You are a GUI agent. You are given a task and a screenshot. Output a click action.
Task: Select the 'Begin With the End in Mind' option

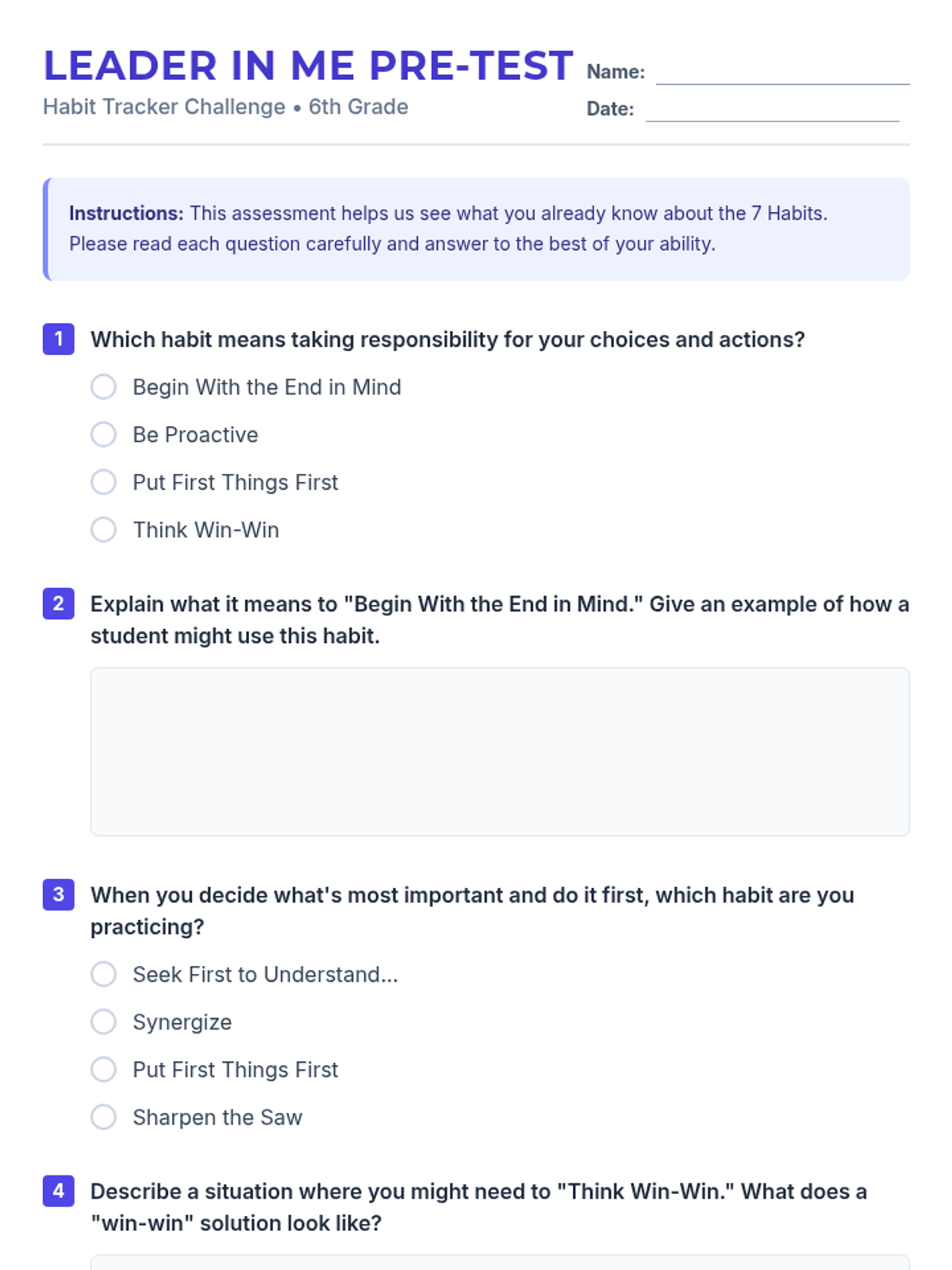pyautogui.click(x=103, y=387)
